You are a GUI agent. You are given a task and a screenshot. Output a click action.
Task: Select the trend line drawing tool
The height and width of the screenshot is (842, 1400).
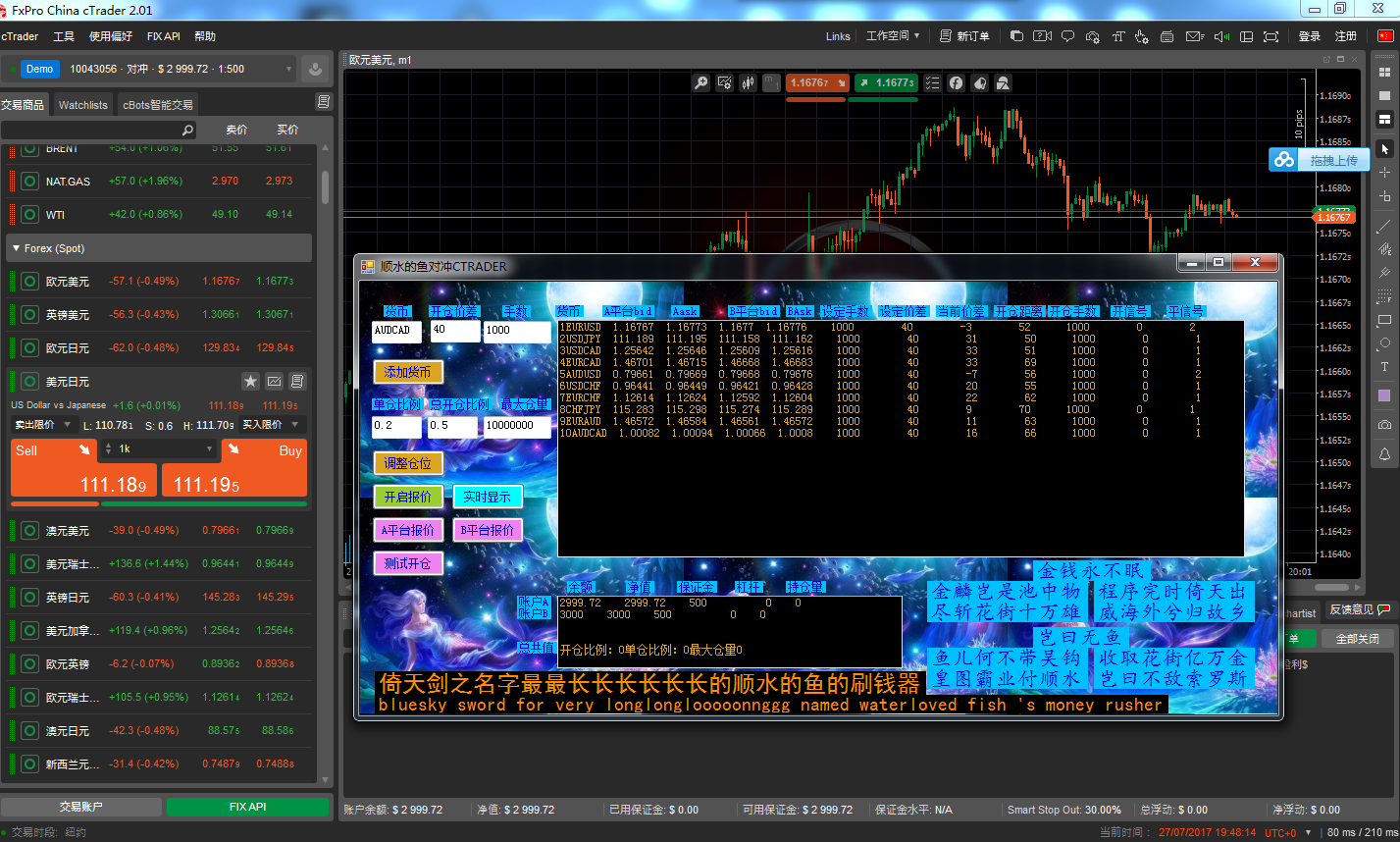1384,227
